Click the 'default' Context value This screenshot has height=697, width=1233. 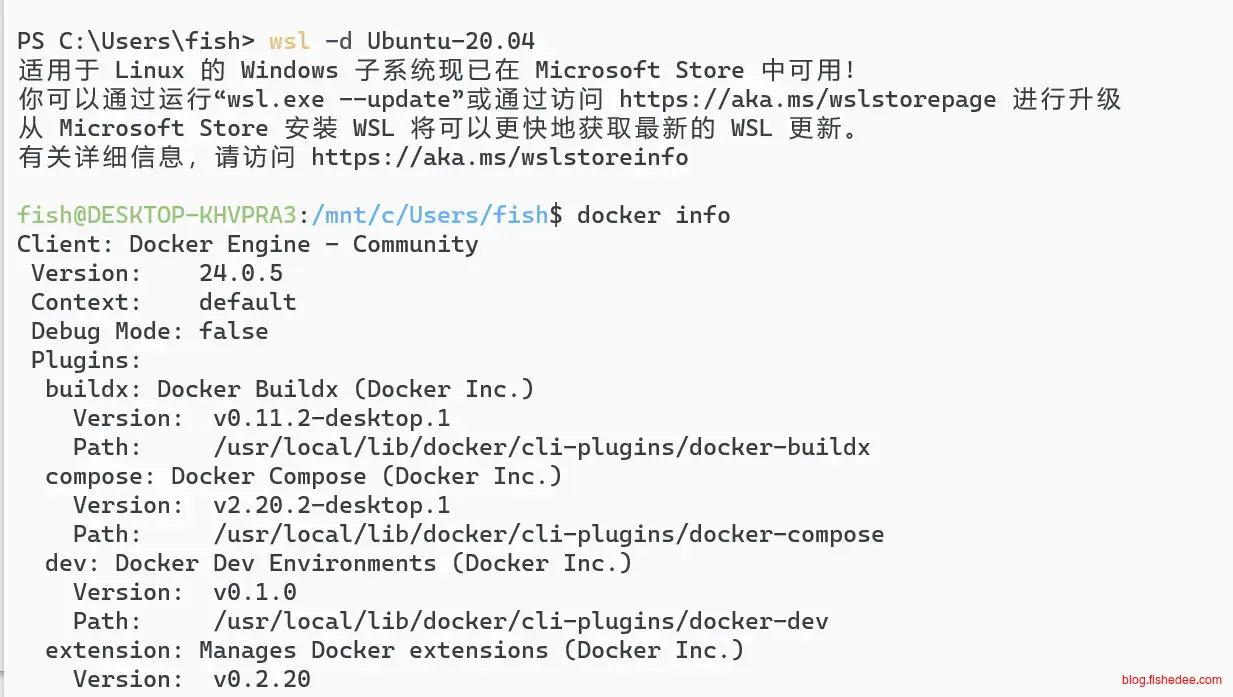click(x=247, y=302)
